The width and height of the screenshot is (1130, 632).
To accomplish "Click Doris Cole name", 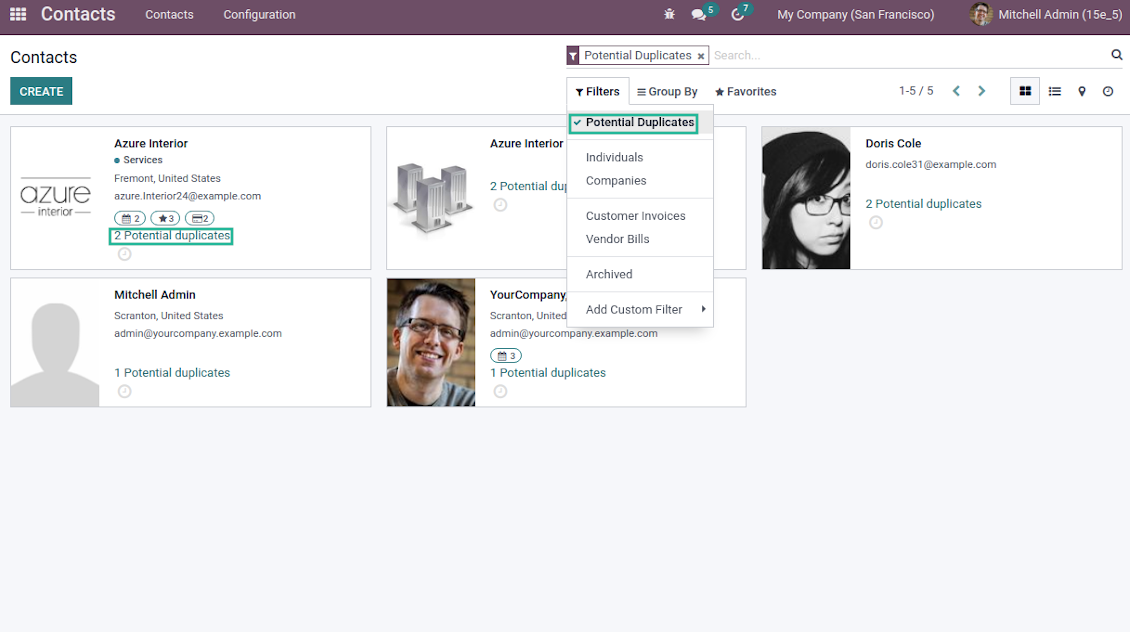I will coord(893,143).
